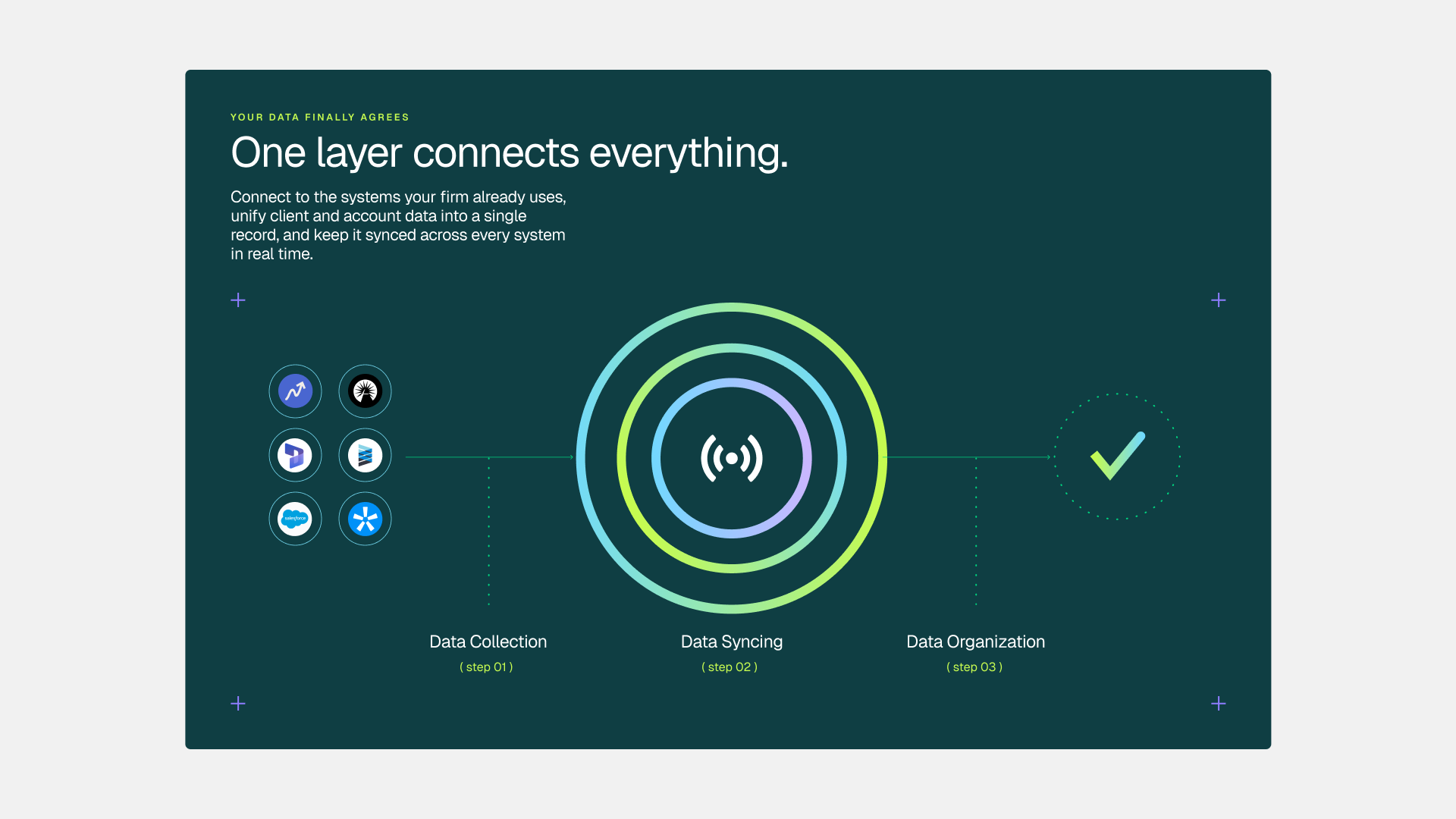Open the Microsoft Dynamics 365 logo icon
The width and height of the screenshot is (1456, 819).
tap(295, 455)
